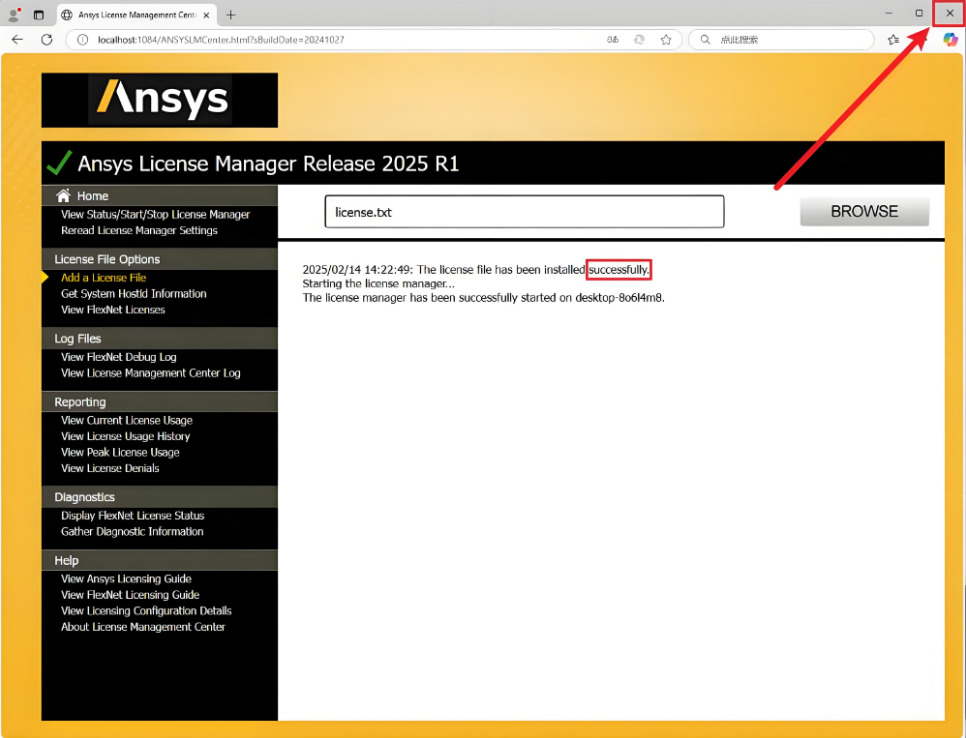Click the browser back arrow
966x738 pixels.
pyautogui.click(x=17, y=39)
